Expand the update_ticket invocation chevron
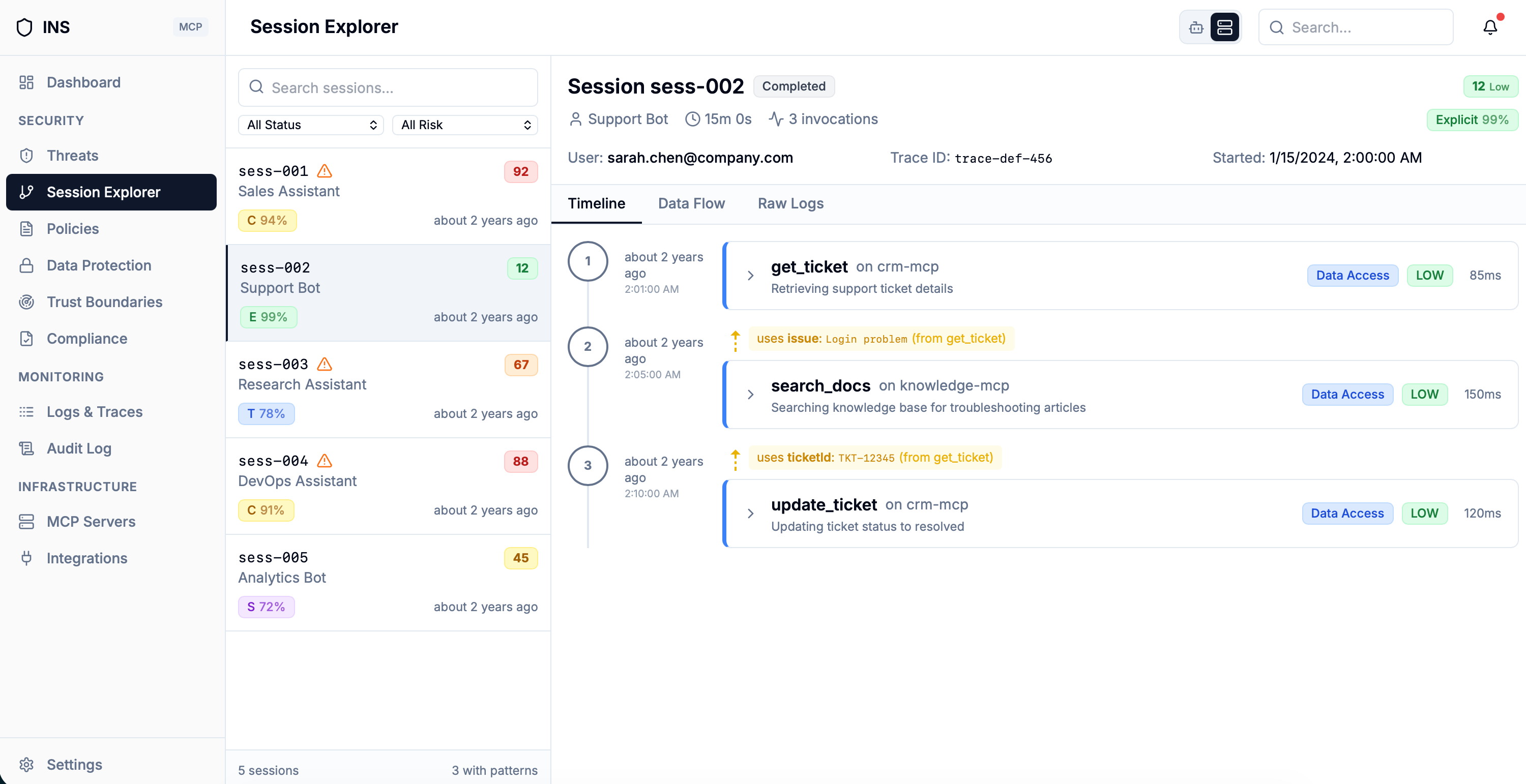This screenshot has height=784, width=1526. tap(751, 514)
